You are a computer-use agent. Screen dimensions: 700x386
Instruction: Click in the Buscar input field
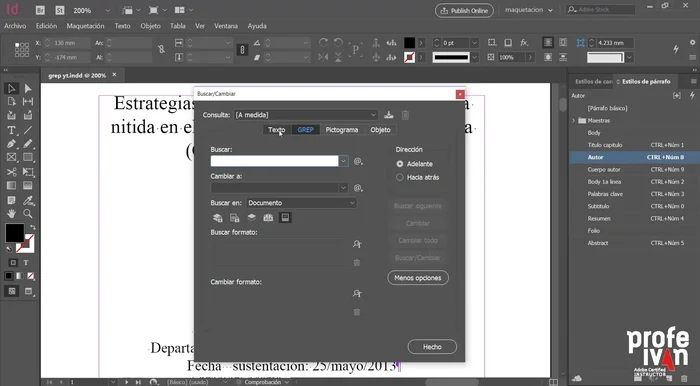pos(274,161)
